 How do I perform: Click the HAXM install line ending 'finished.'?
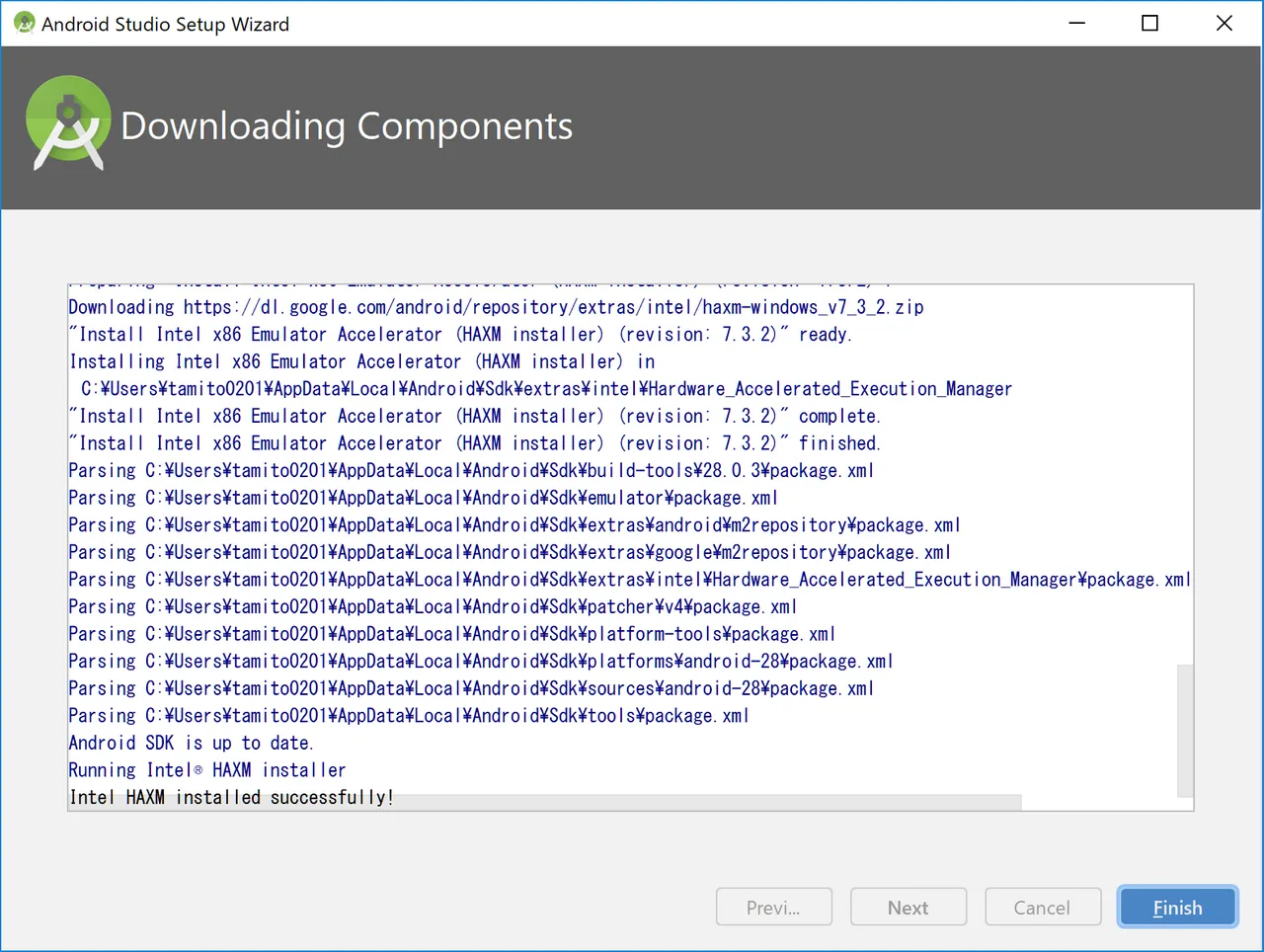[475, 443]
